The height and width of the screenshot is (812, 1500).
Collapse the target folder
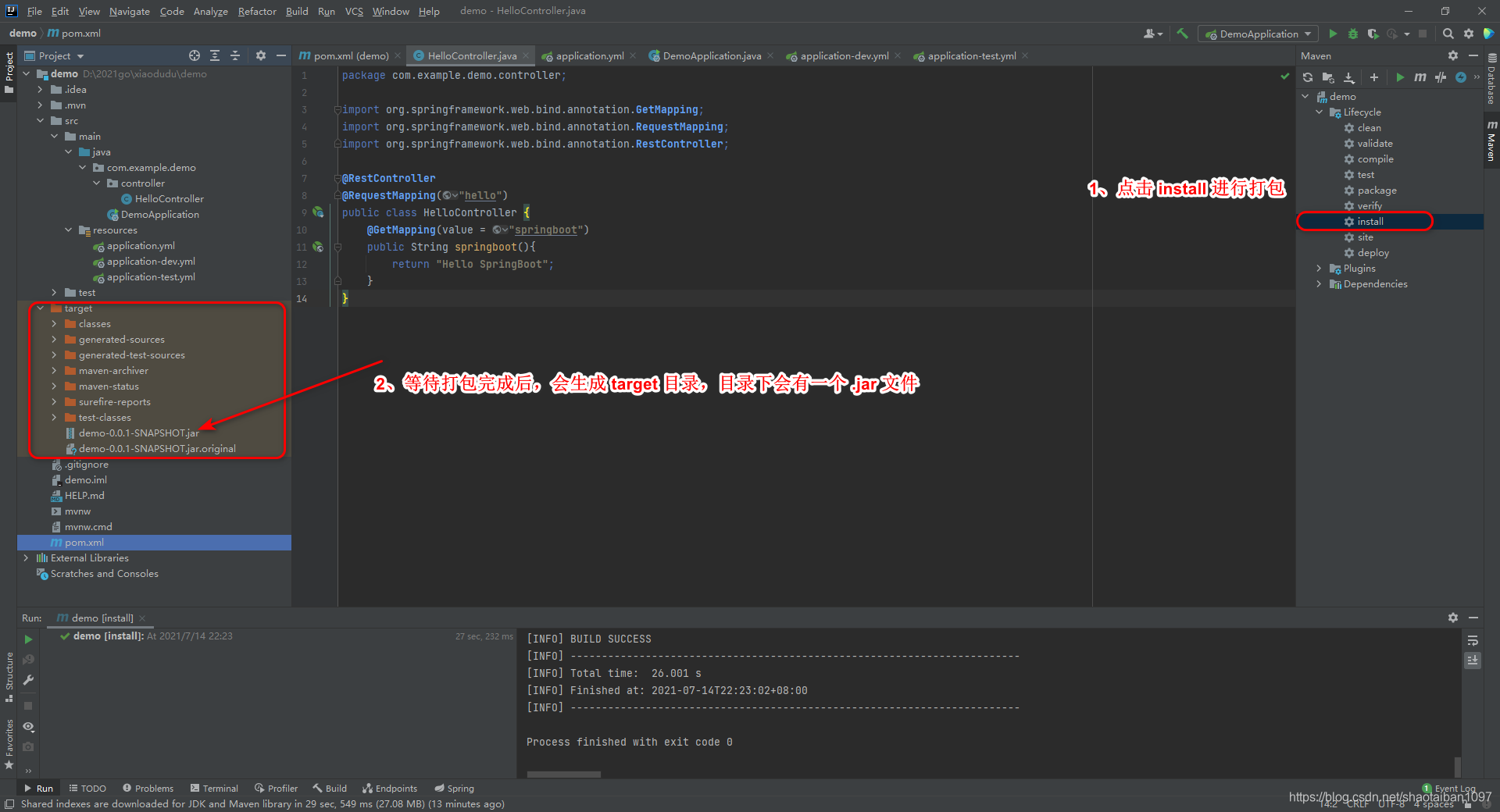coord(41,308)
